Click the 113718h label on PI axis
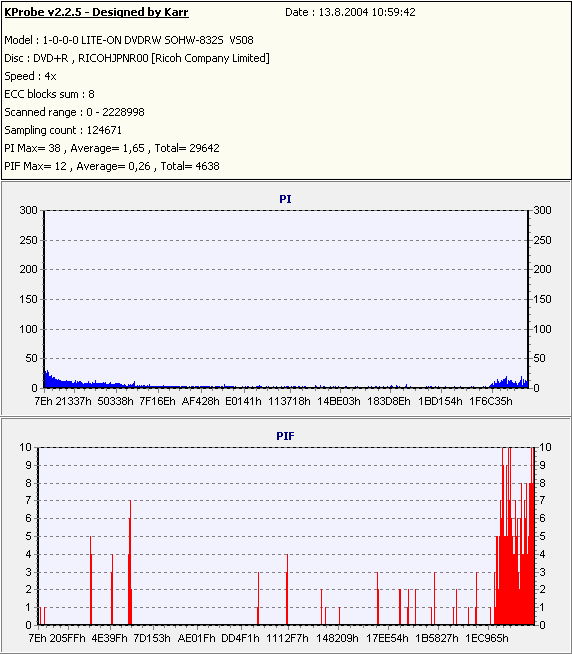 pos(289,402)
